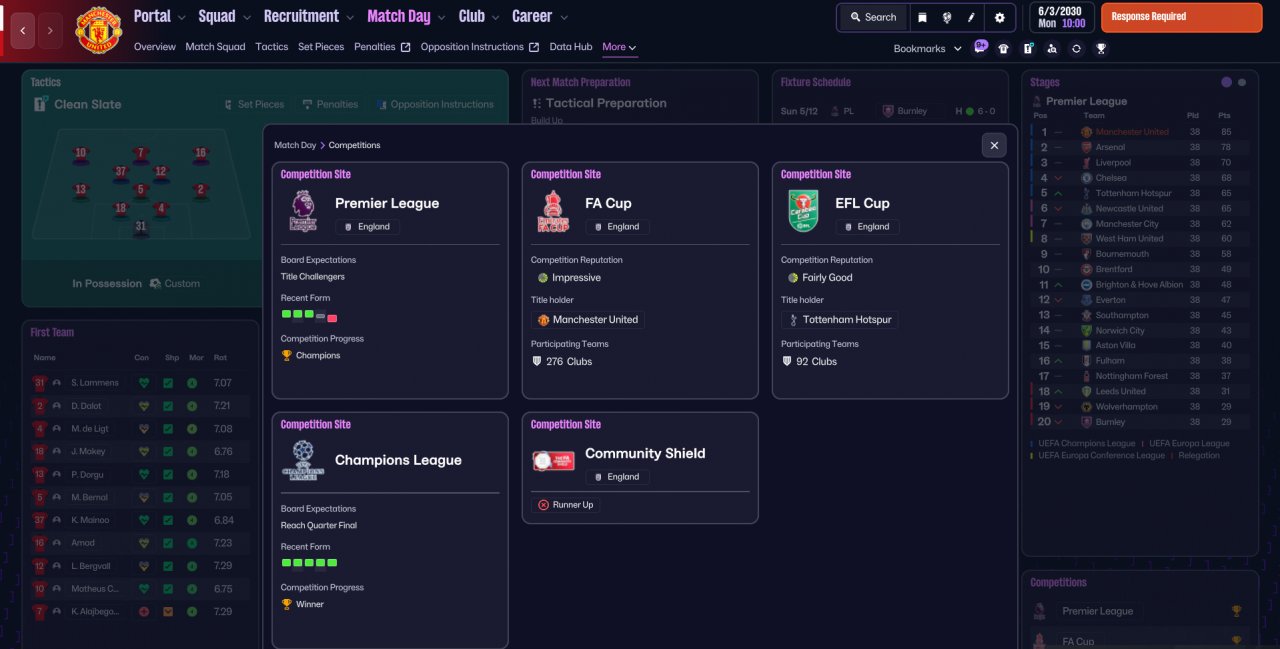This screenshot has width=1280, height=649.
Task: Click the Champions trophy icon in Premier League
Action: pos(287,355)
